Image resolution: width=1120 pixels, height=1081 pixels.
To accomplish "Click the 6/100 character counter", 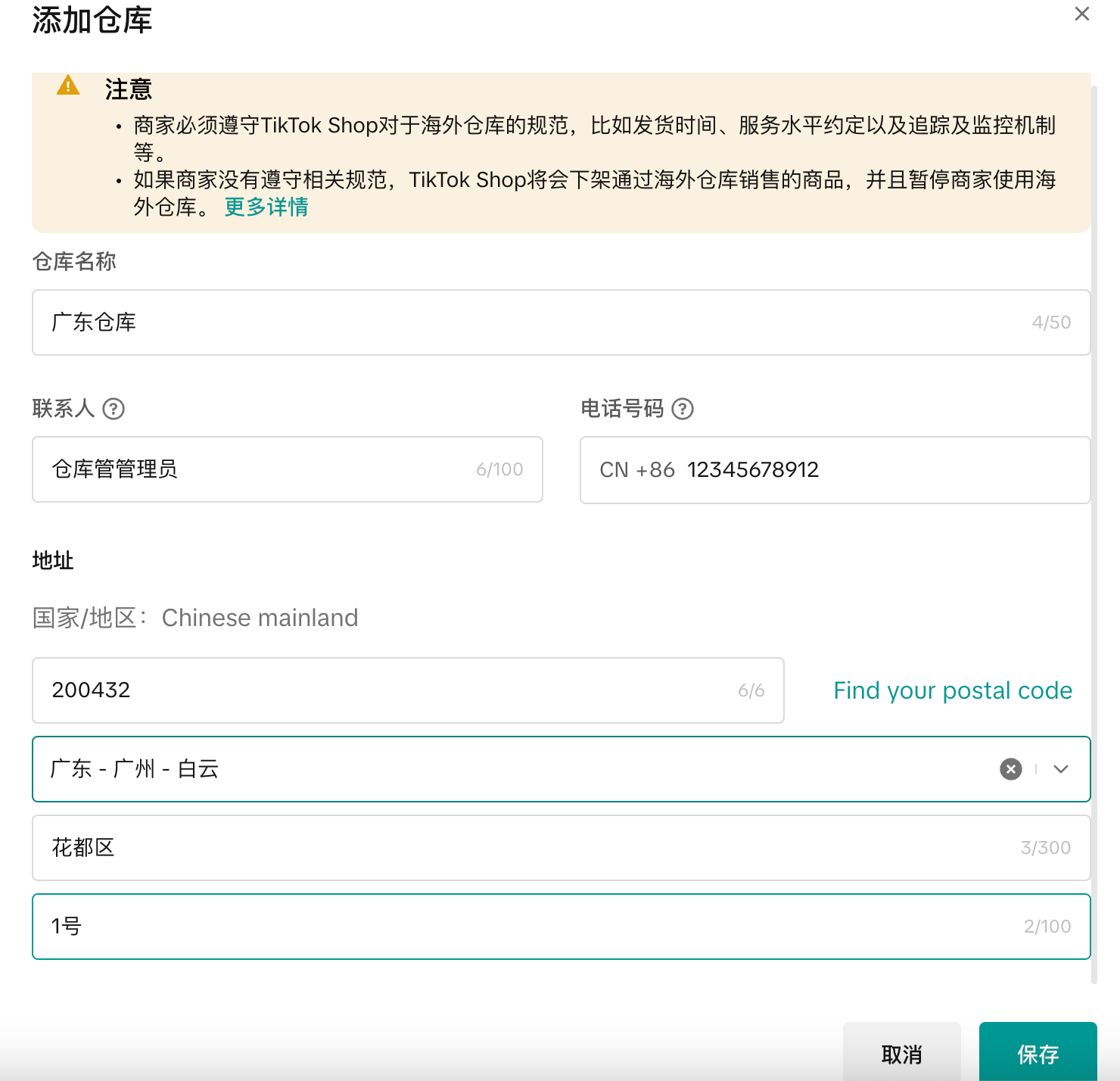I will (x=499, y=469).
